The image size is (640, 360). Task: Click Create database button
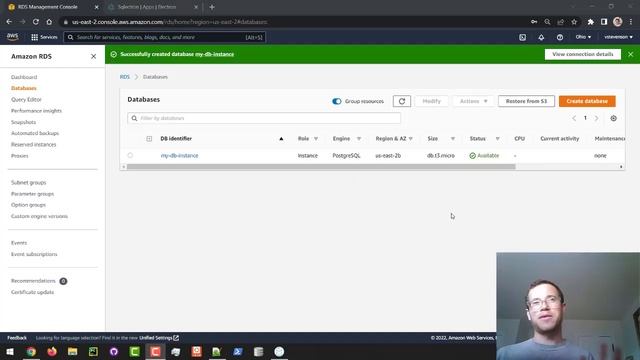(x=587, y=101)
